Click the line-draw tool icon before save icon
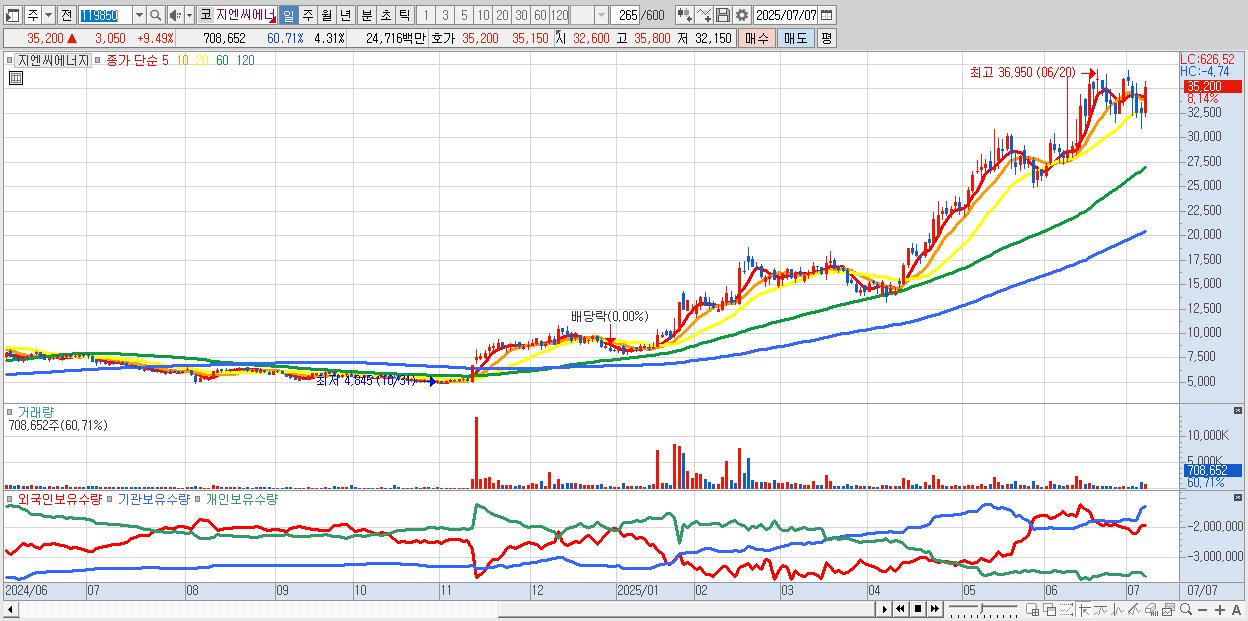Image resolution: width=1248 pixels, height=621 pixels. click(704, 15)
